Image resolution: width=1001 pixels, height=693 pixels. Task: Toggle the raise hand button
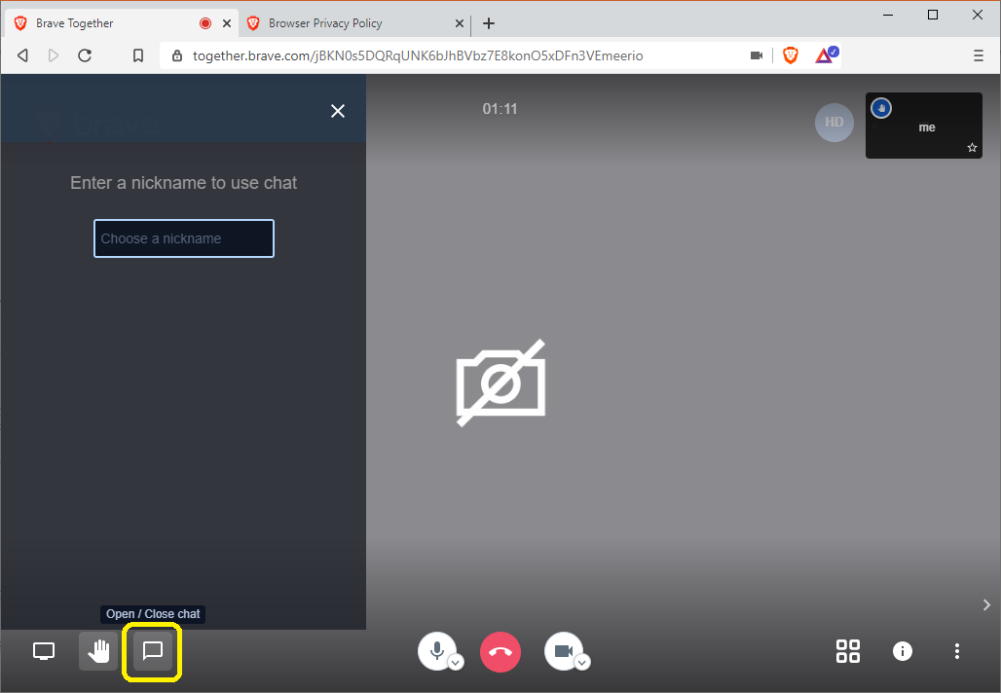click(x=99, y=652)
